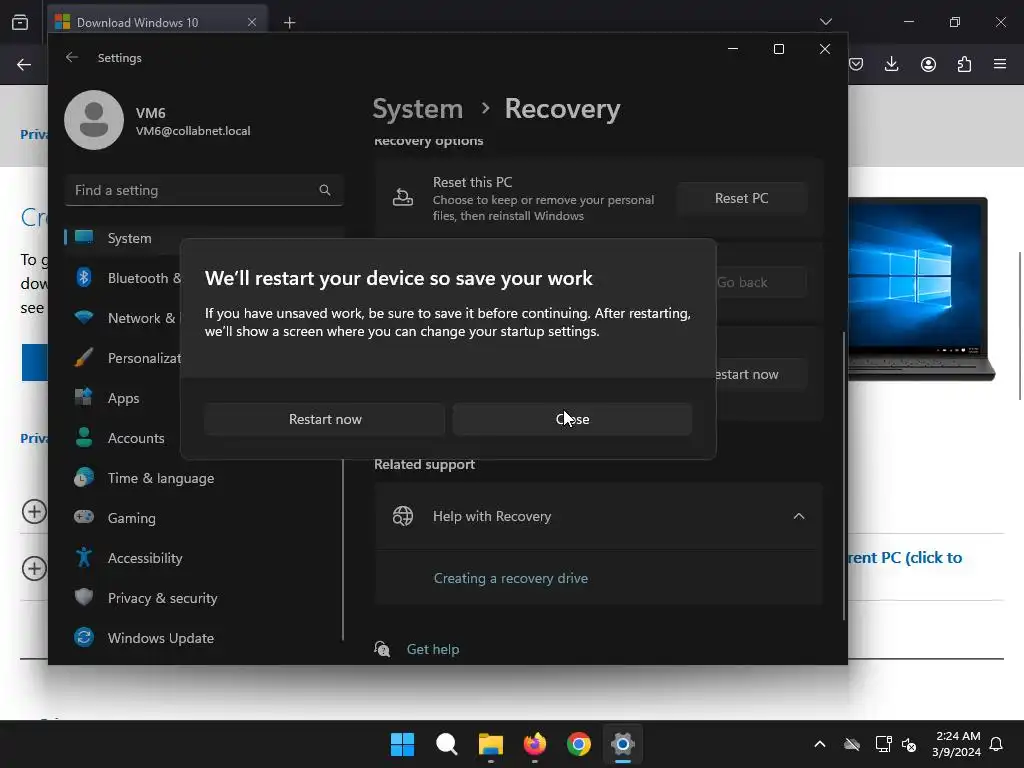The width and height of the screenshot is (1024, 768).
Task: Switch to Firefox on the taskbar
Action: click(535, 744)
